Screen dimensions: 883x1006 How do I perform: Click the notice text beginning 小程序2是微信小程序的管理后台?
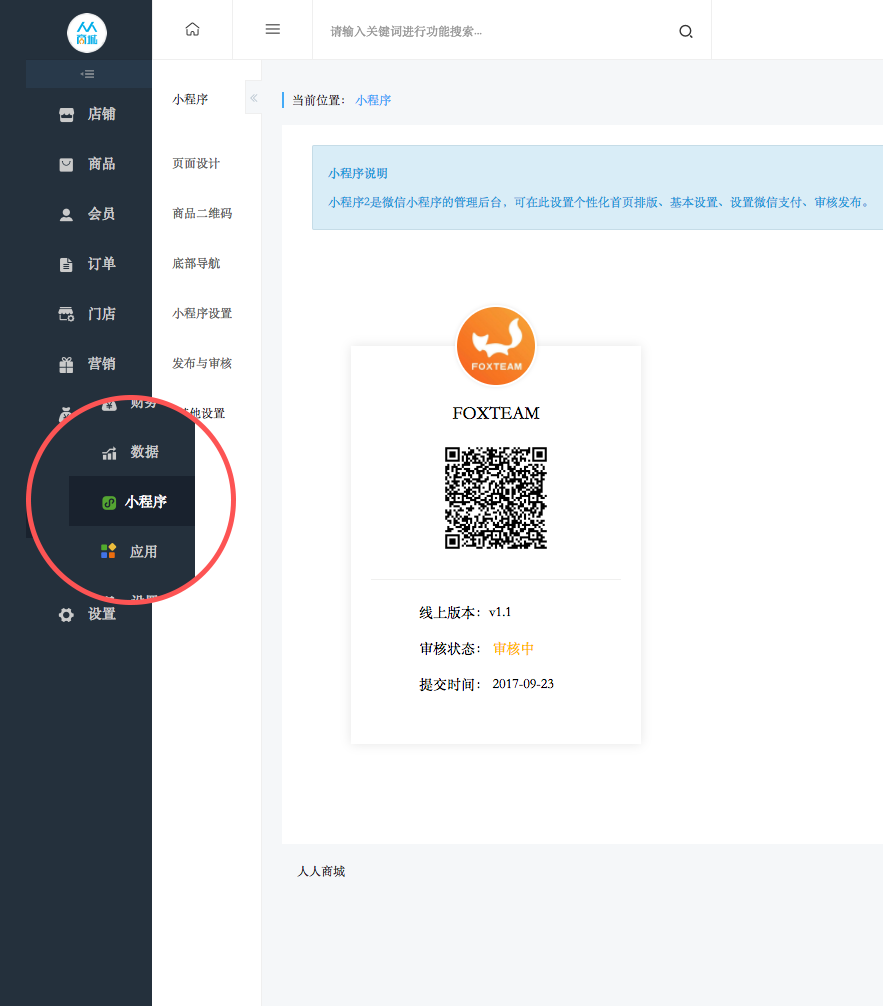(600, 203)
